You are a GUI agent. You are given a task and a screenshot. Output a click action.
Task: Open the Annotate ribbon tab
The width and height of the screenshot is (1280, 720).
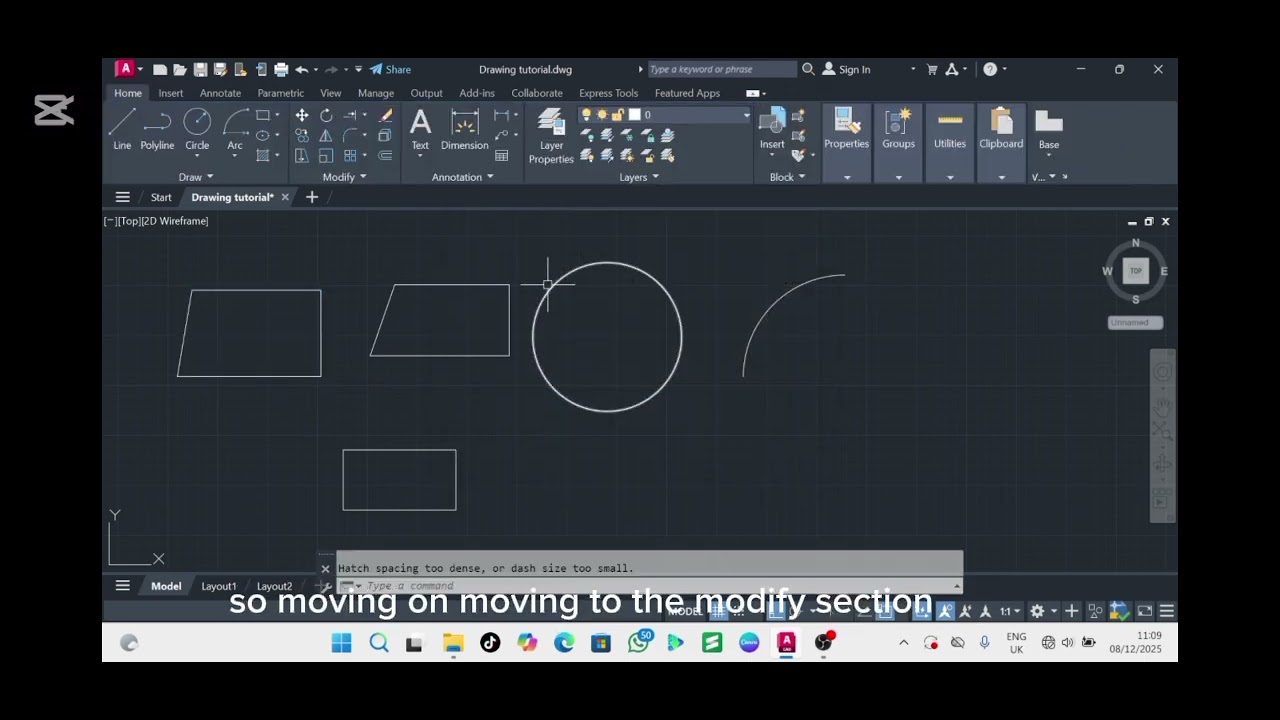coord(220,93)
